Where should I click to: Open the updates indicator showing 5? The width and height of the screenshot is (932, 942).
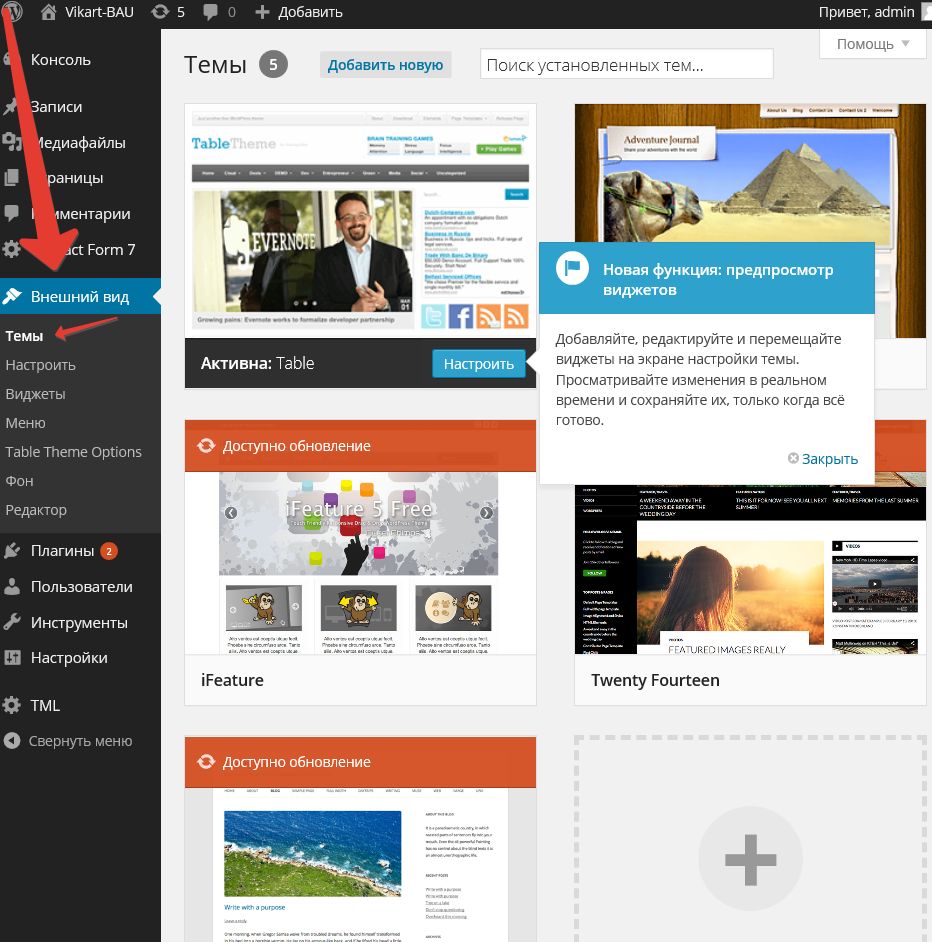tap(168, 12)
